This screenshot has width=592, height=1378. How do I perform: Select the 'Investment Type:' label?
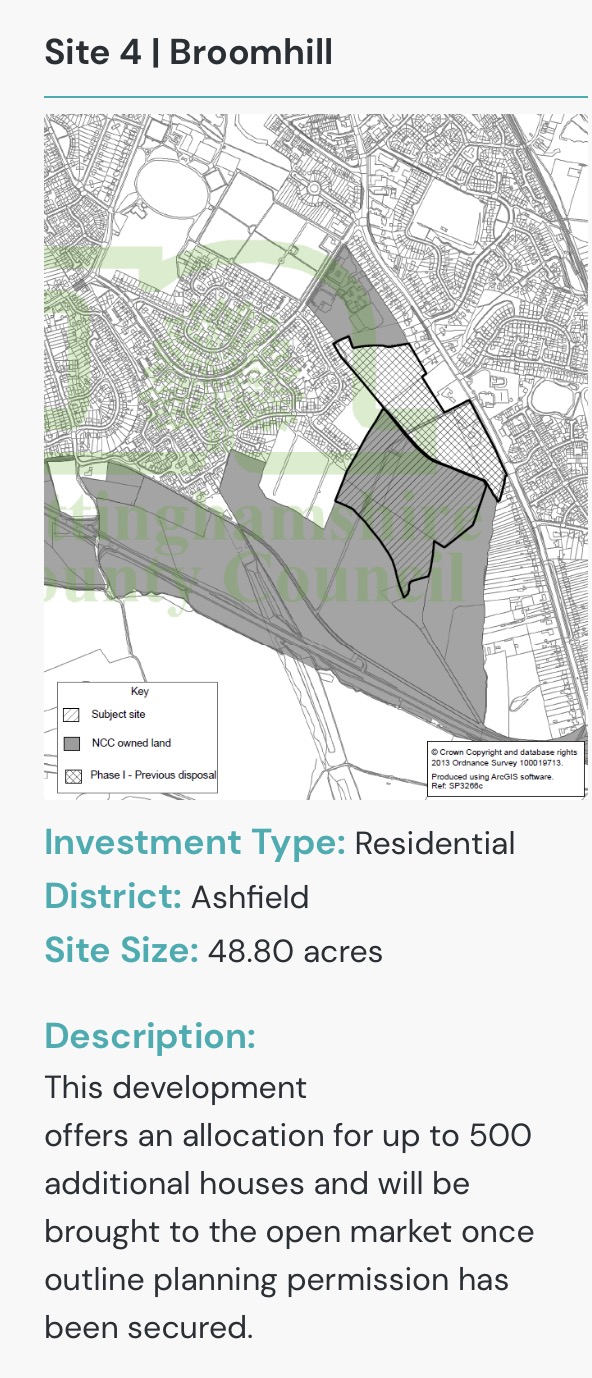click(195, 843)
